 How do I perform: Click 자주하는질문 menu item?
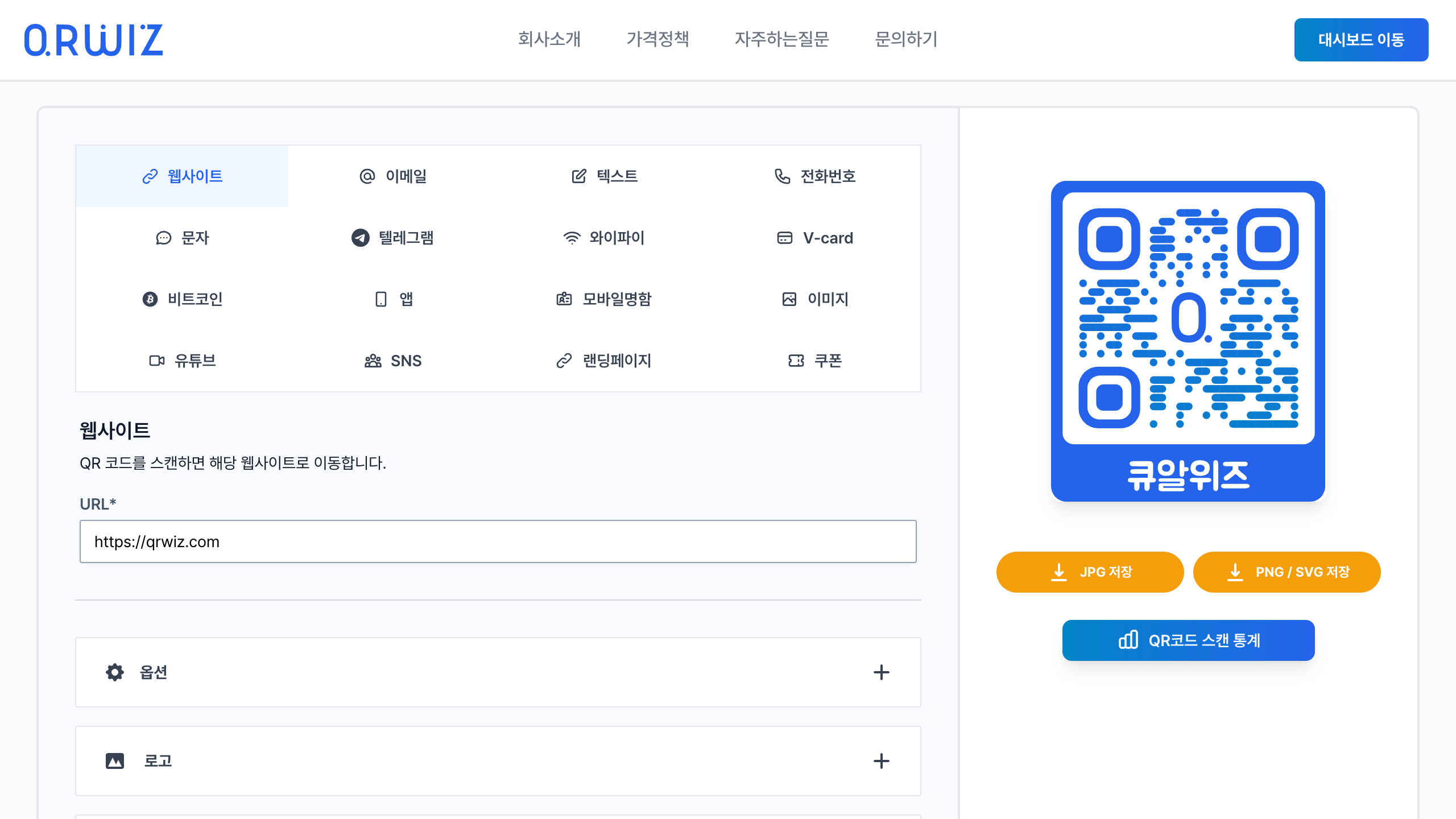pyautogui.click(x=782, y=39)
